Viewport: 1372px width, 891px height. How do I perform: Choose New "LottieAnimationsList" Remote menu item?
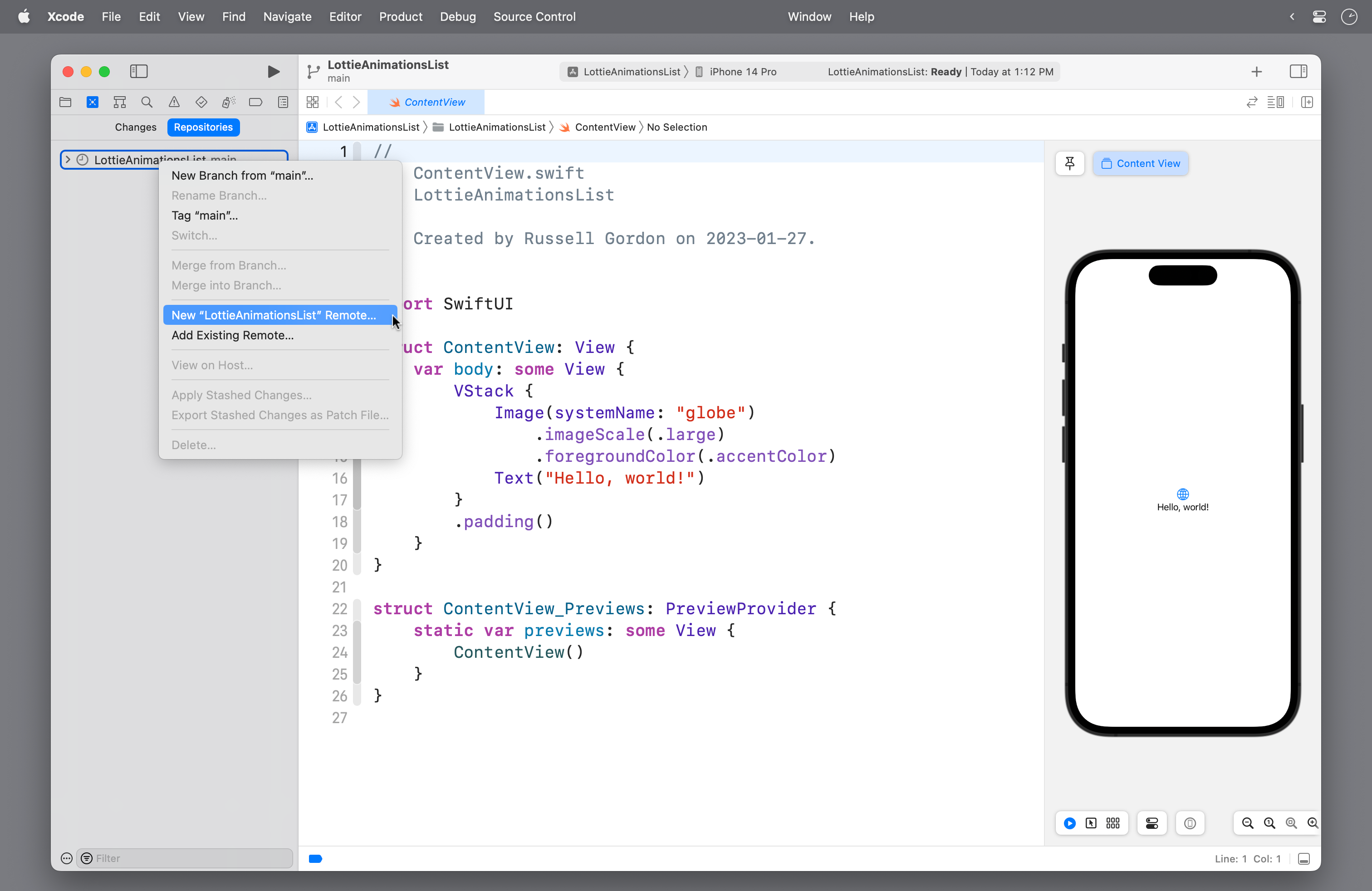[273, 315]
